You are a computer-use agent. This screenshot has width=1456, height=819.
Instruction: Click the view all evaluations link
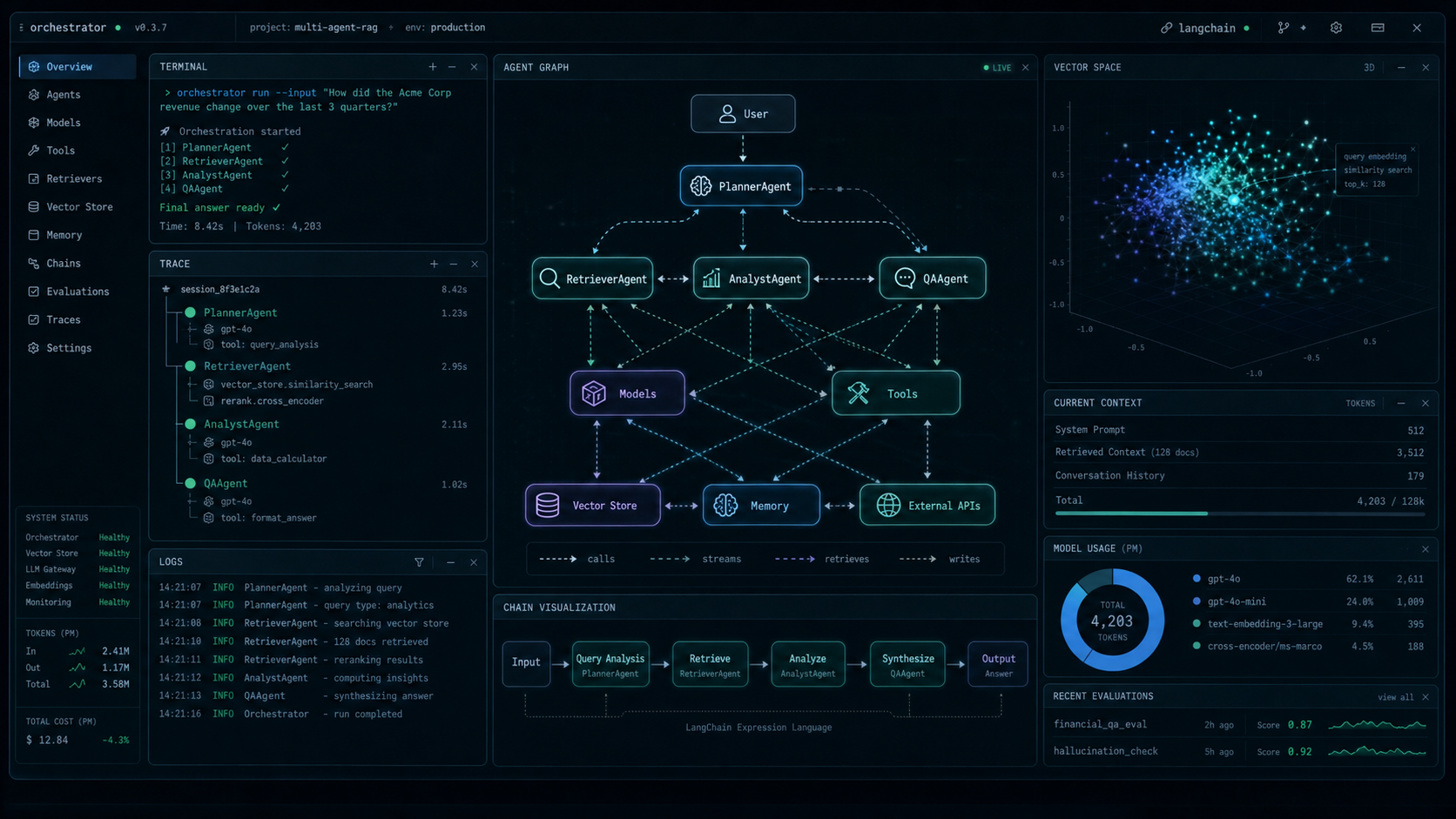point(1396,697)
